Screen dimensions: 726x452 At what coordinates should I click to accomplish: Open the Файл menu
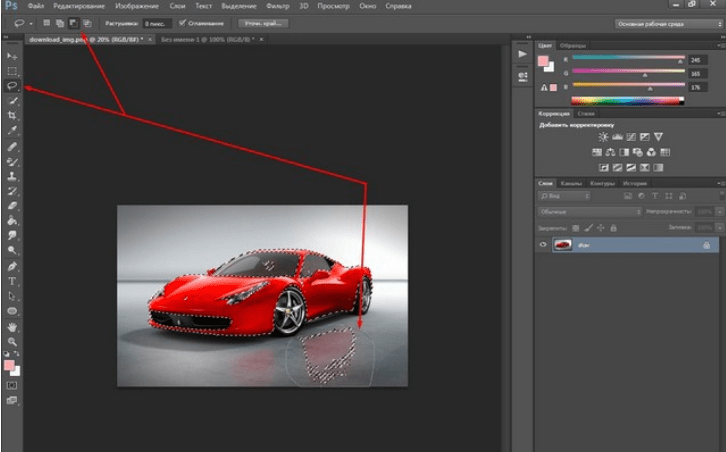(x=36, y=6)
